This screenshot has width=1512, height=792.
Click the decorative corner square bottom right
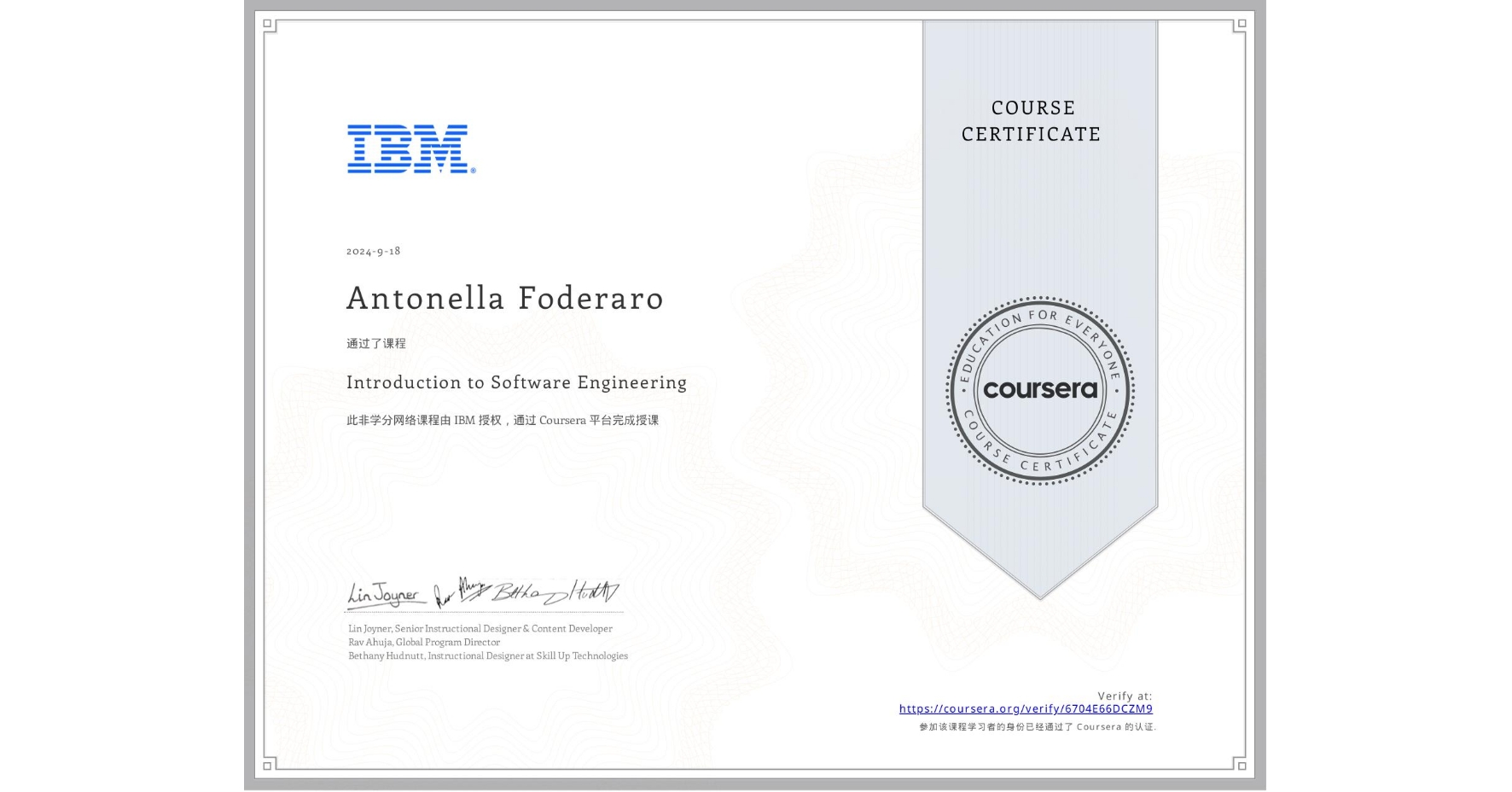tap(1242, 766)
